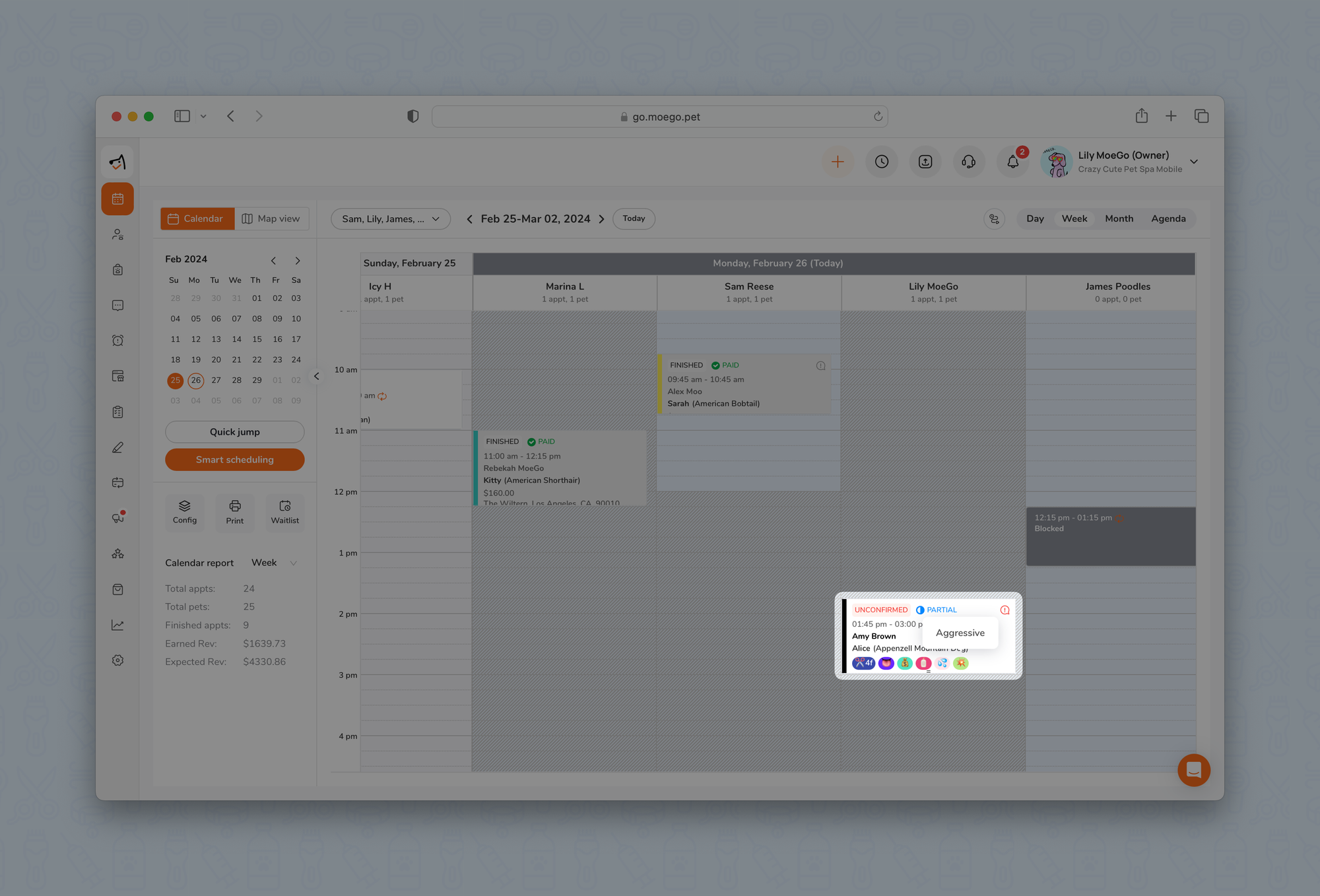
Task: Switch to Map view
Action: [271, 218]
